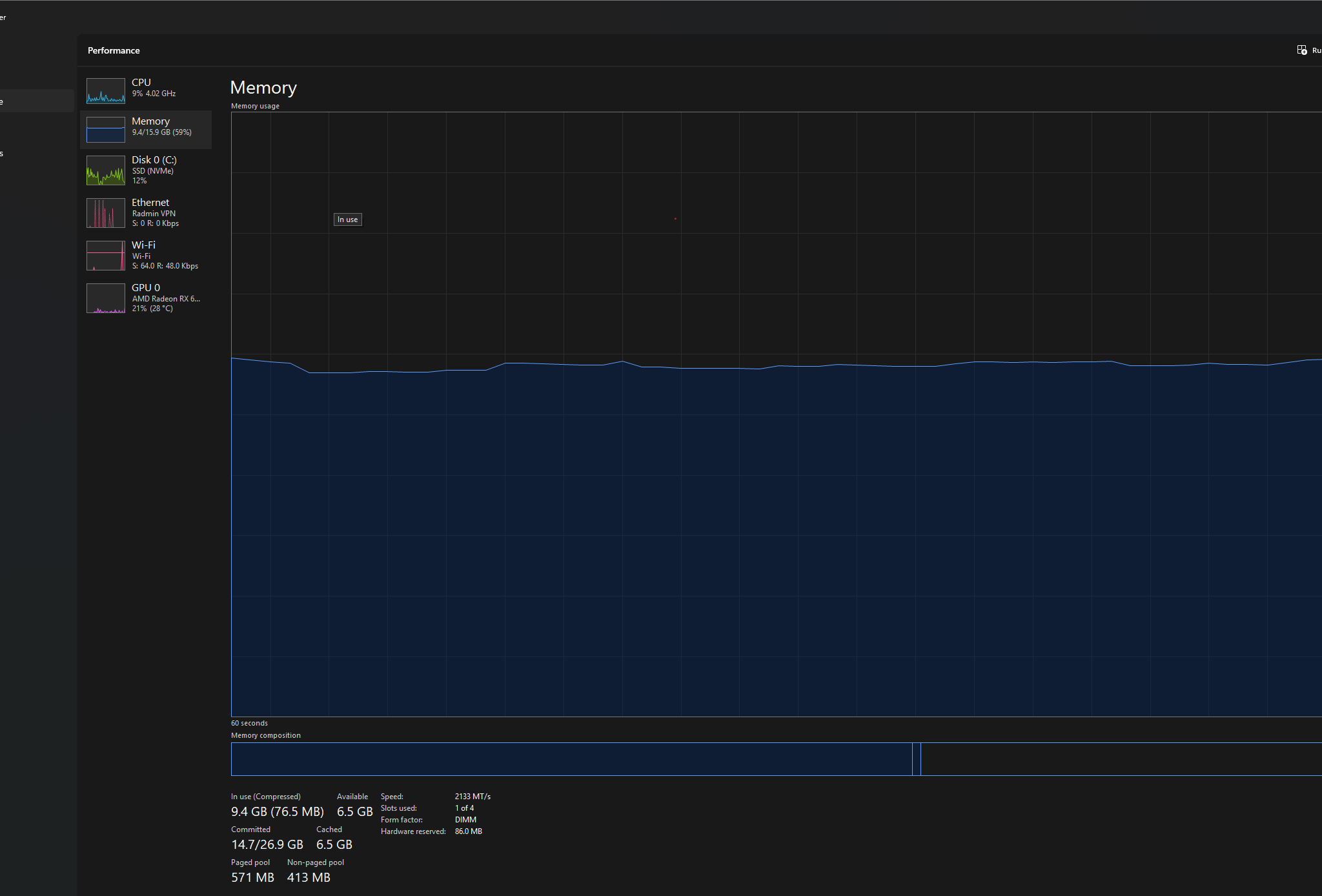Click the Disk 0 (C:) label
1322x896 pixels.
click(154, 159)
